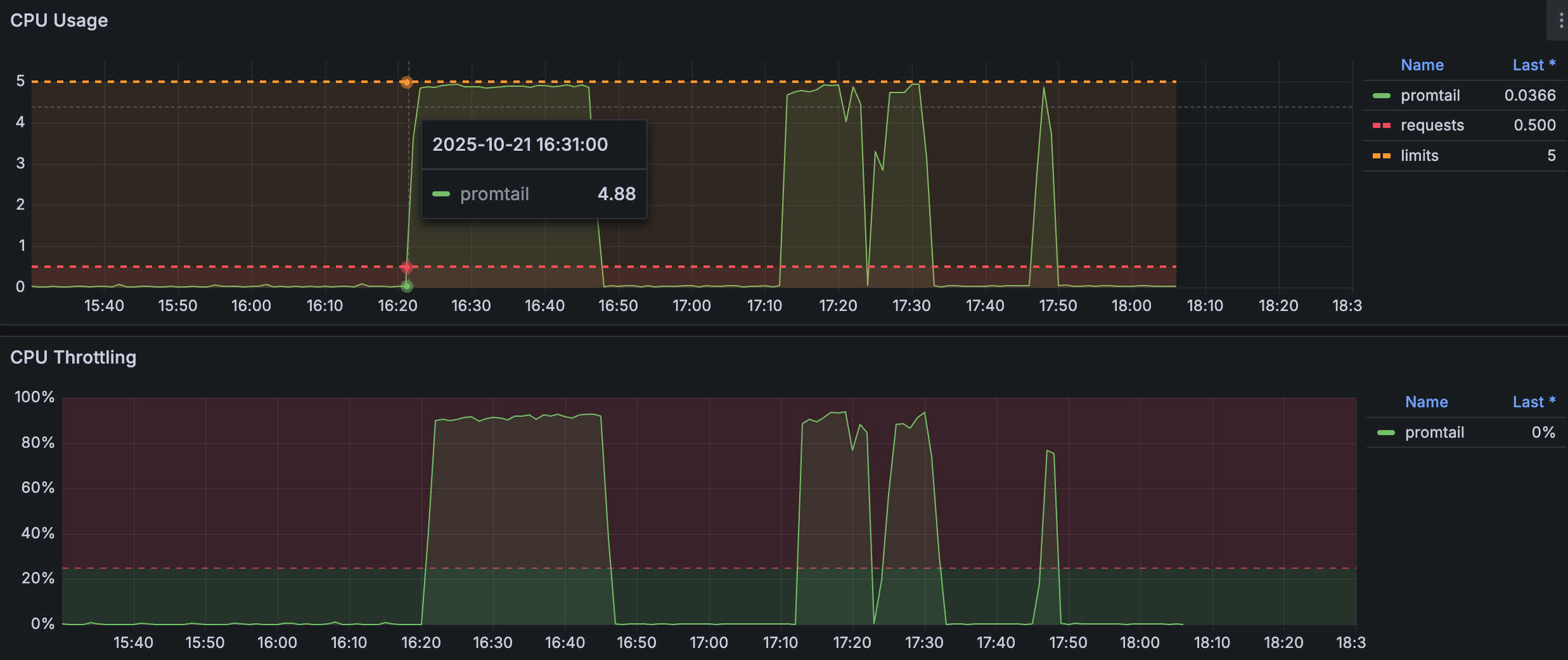Image resolution: width=1568 pixels, height=660 pixels.
Task: Click limits last value 5
Action: pyautogui.click(x=1552, y=156)
